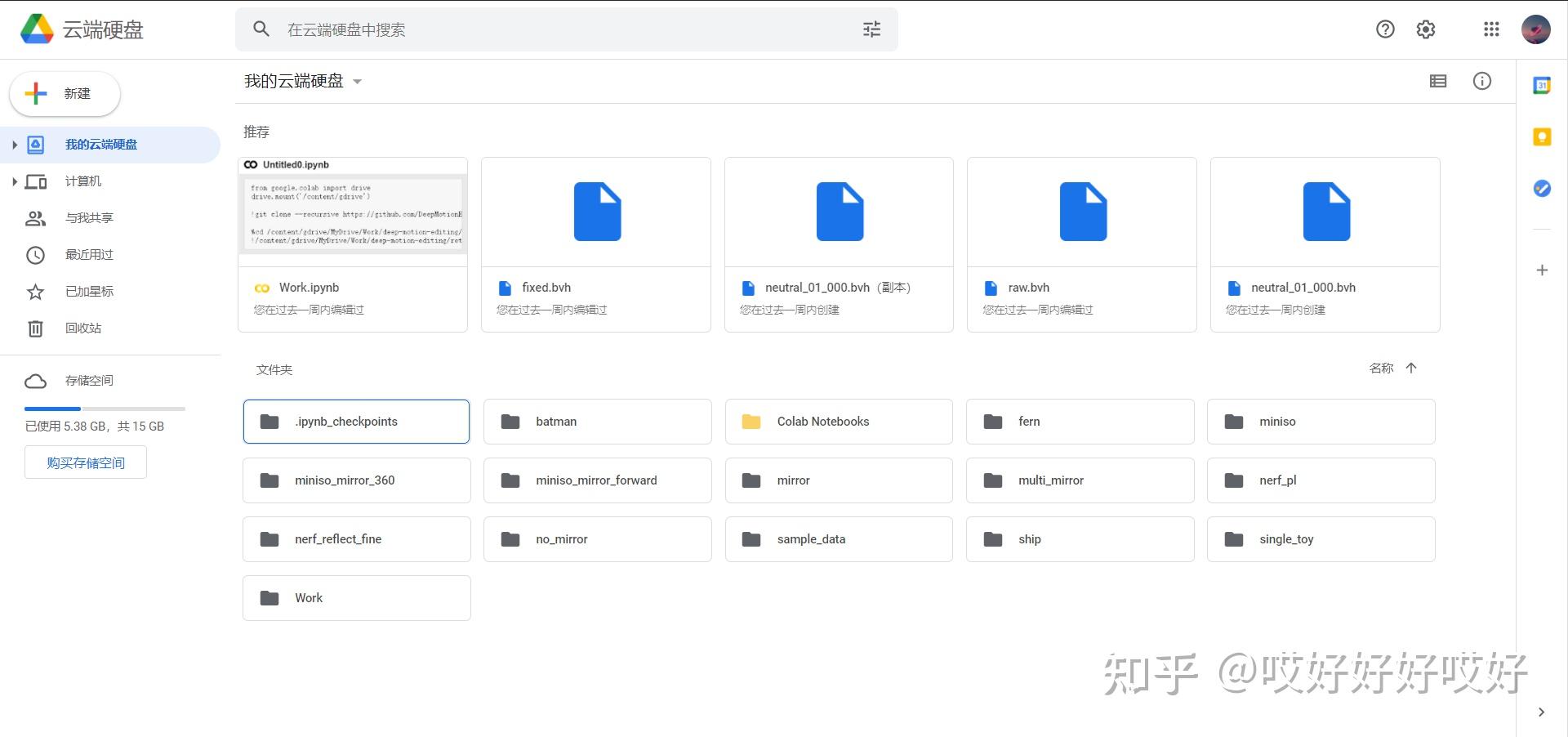1568x737 pixels.
Task: Switch to list view layout
Action: coord(1438,81)
